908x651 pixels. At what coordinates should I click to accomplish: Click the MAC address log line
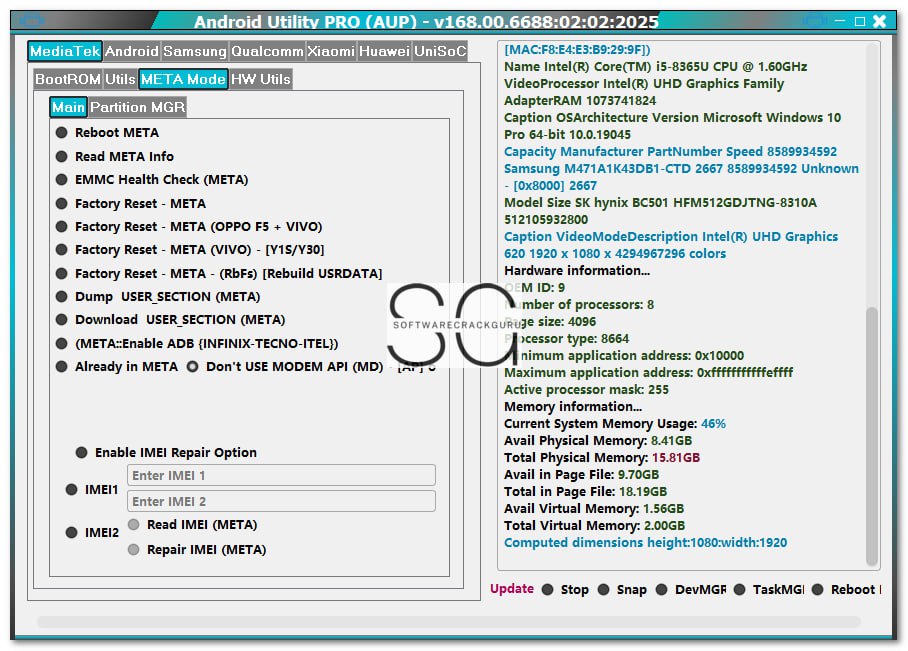click(x=577, y=50)
